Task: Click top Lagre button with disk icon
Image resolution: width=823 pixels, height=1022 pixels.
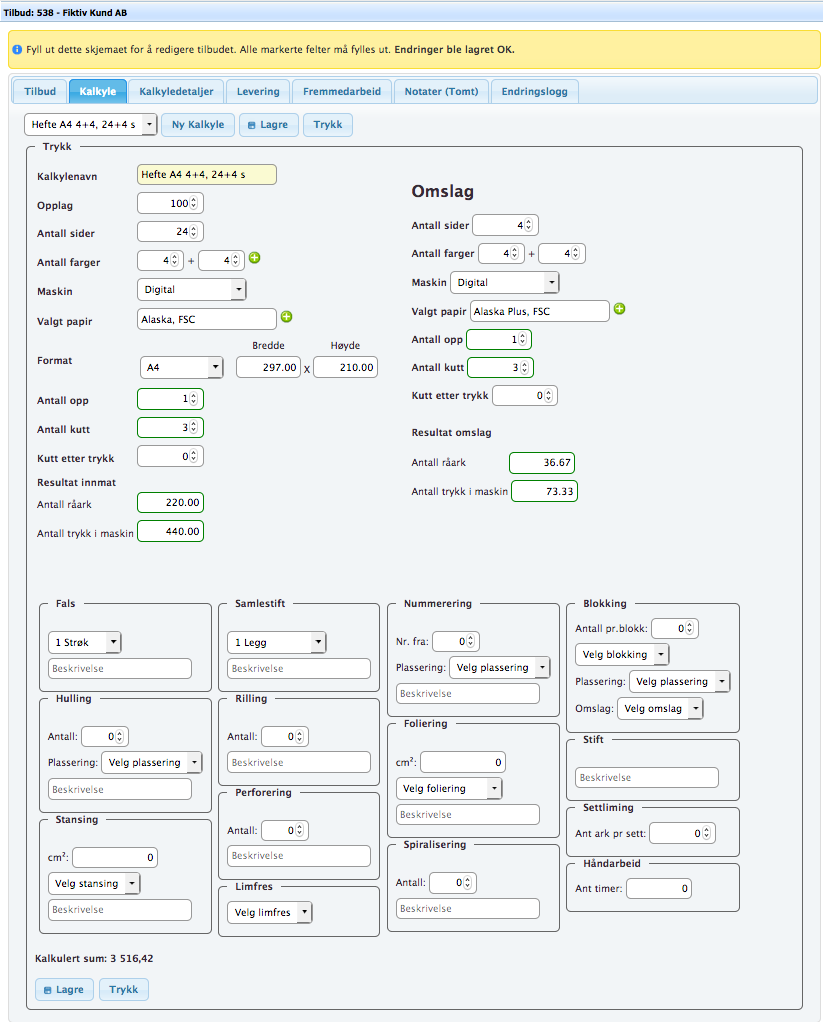Action: coord(266,125)
